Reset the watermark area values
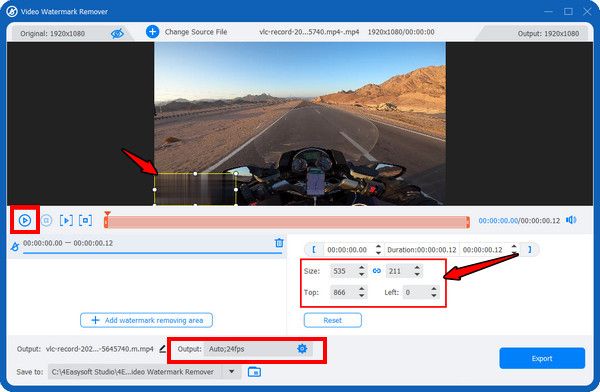The height and width of the screenshot is (392, 600). click(x=333, y=320)
